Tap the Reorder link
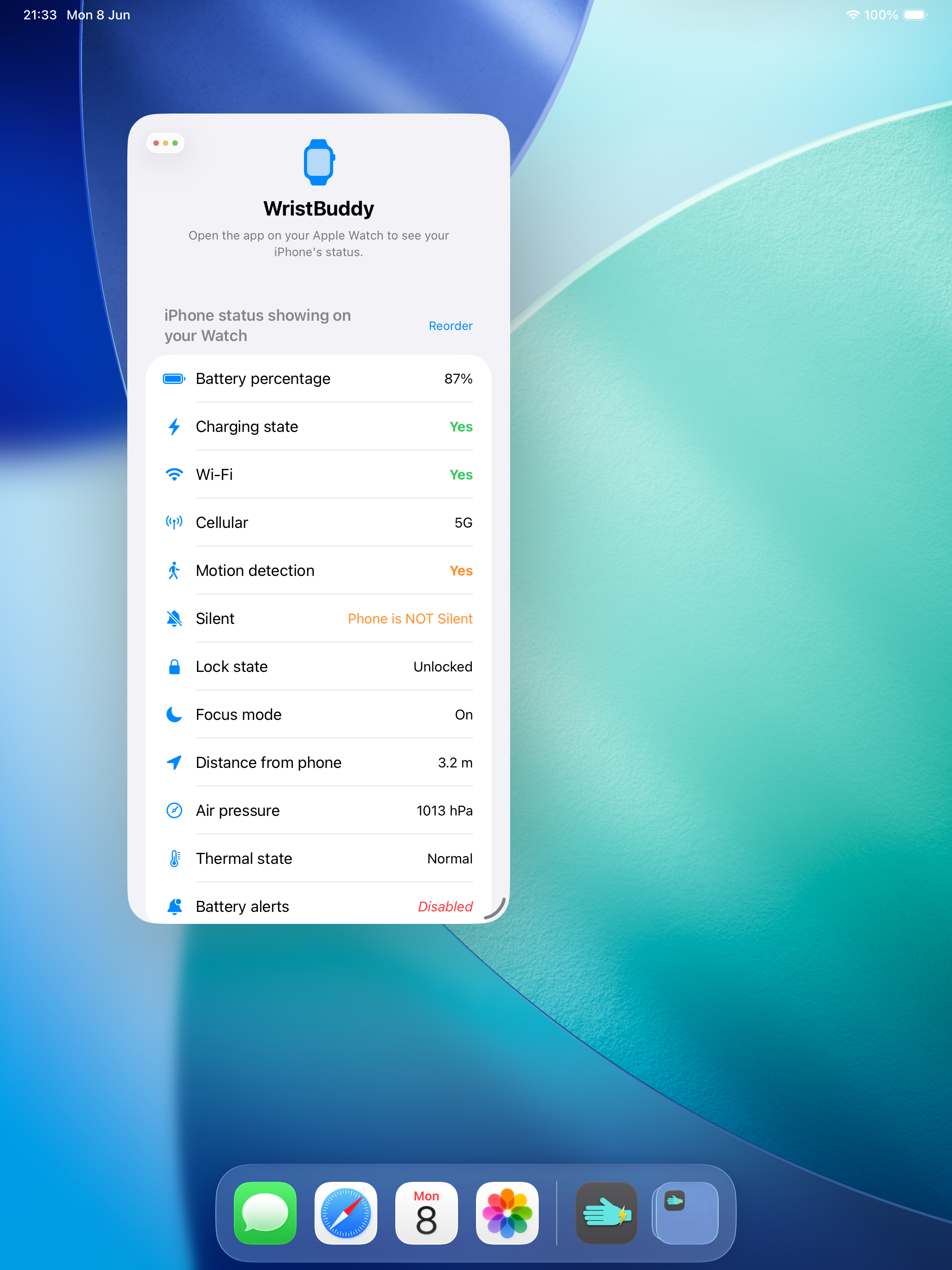This screenshot has height=1270, width=952. click(451, 325)
